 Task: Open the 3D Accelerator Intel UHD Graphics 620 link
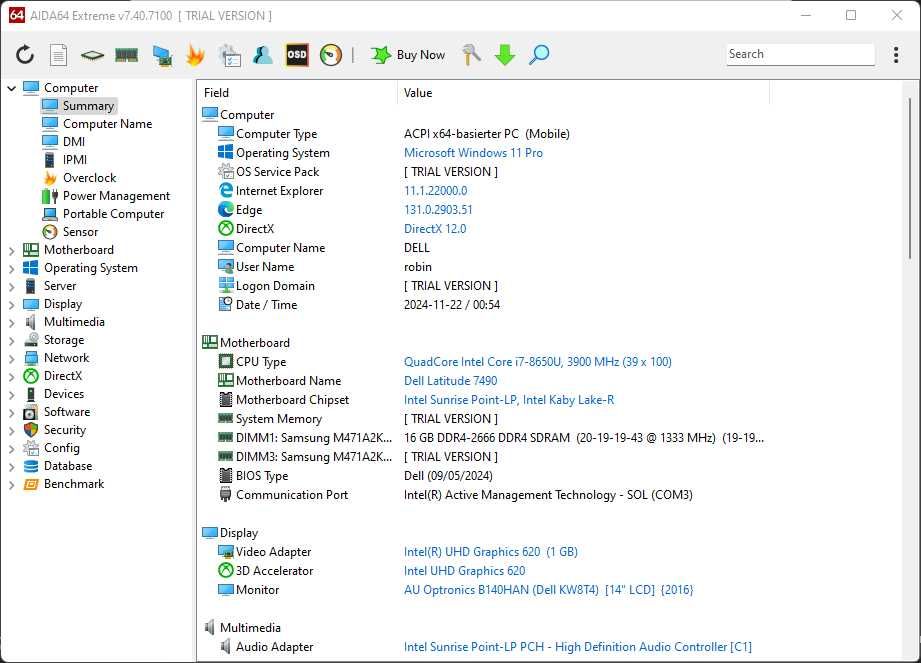tap(464, 571)
